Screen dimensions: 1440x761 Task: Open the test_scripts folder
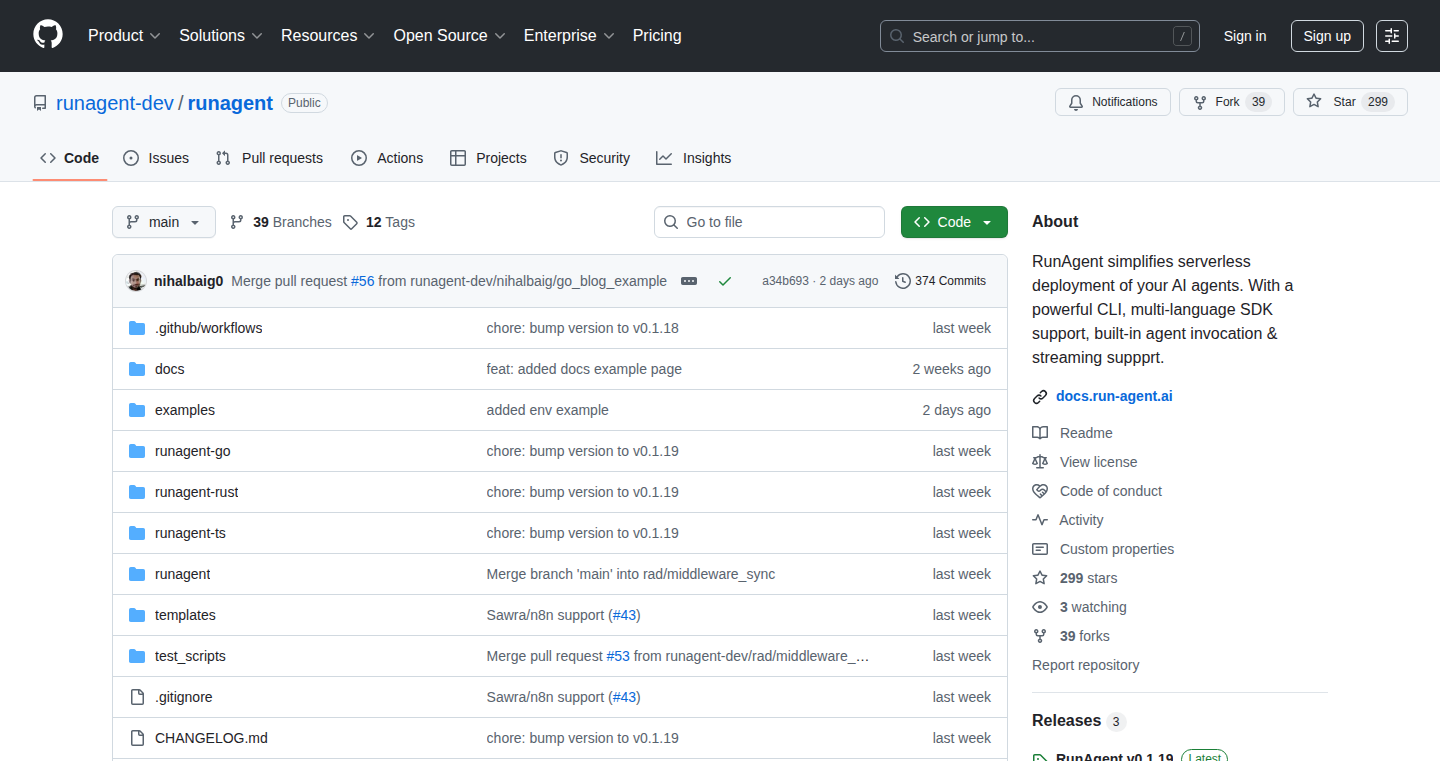[x=190, y=656]
